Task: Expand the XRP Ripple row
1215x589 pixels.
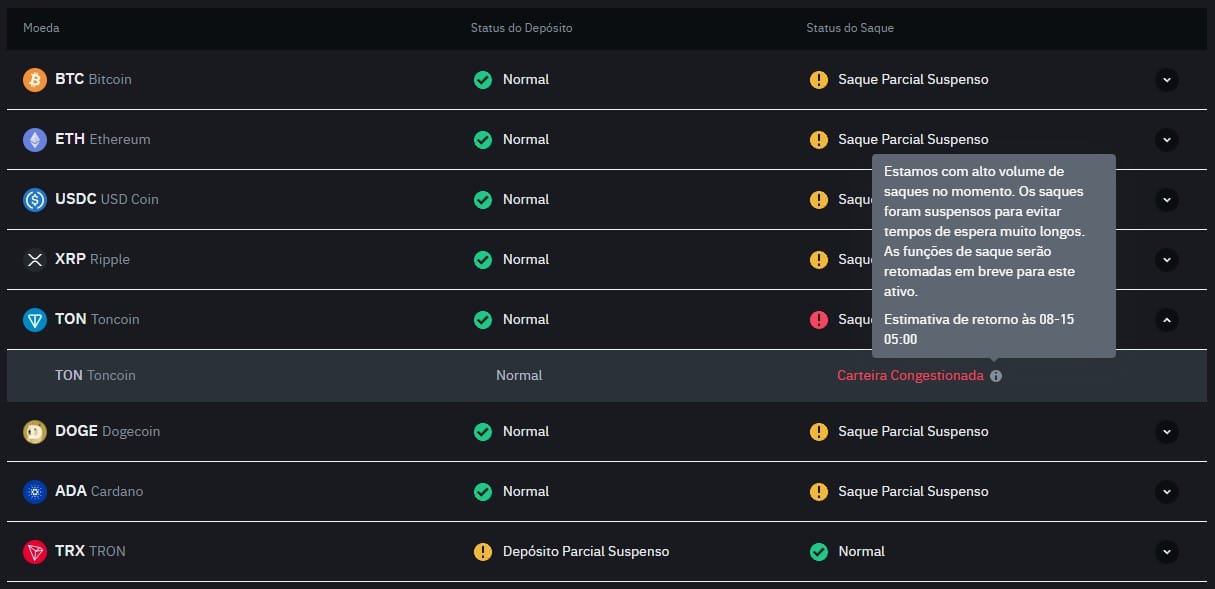Action: pos(1166,259)
